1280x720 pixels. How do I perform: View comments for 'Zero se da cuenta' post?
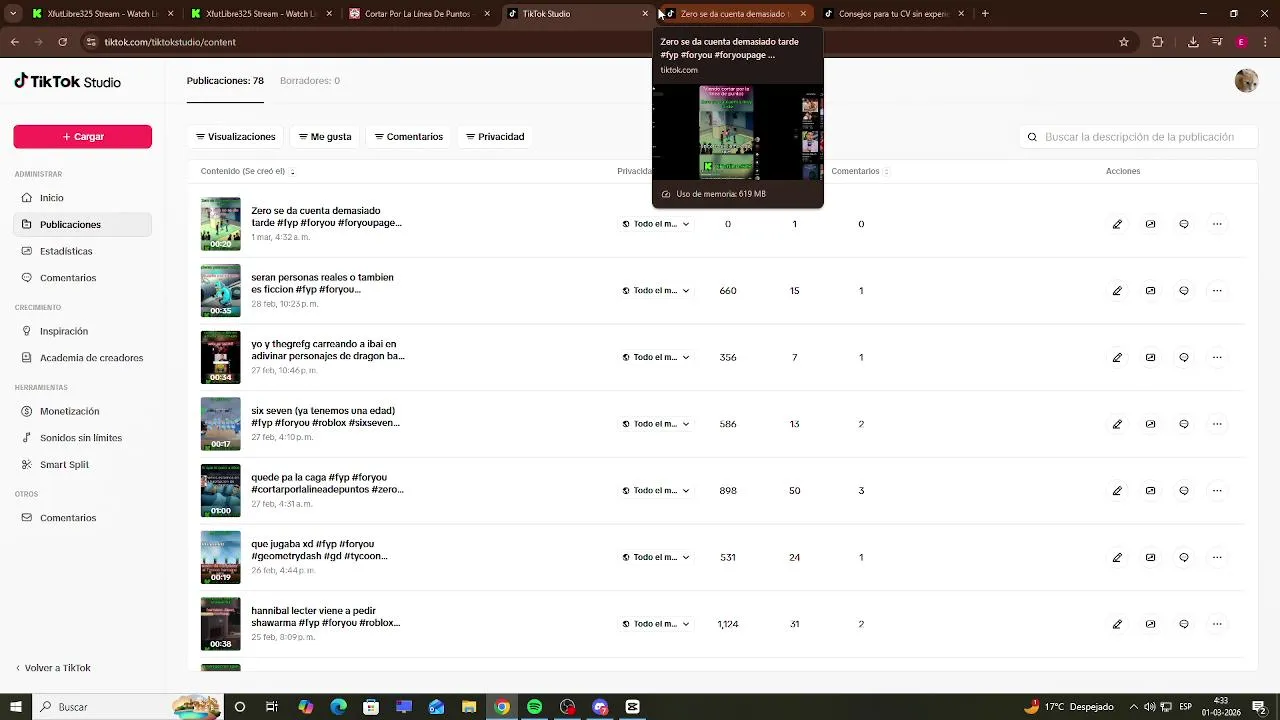point(1184,224)
